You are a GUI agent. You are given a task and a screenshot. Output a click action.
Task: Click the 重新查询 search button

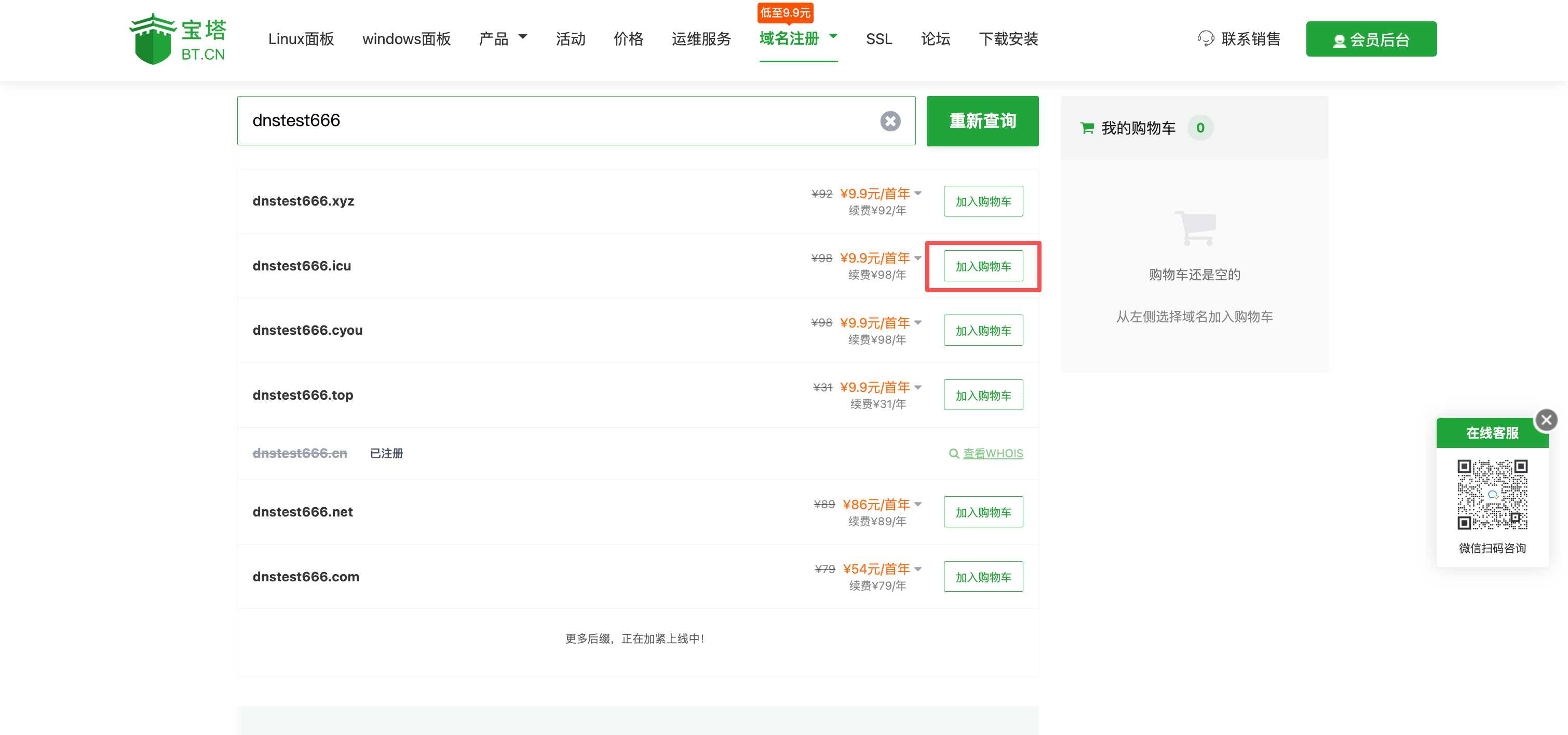[x=982, y=121]
